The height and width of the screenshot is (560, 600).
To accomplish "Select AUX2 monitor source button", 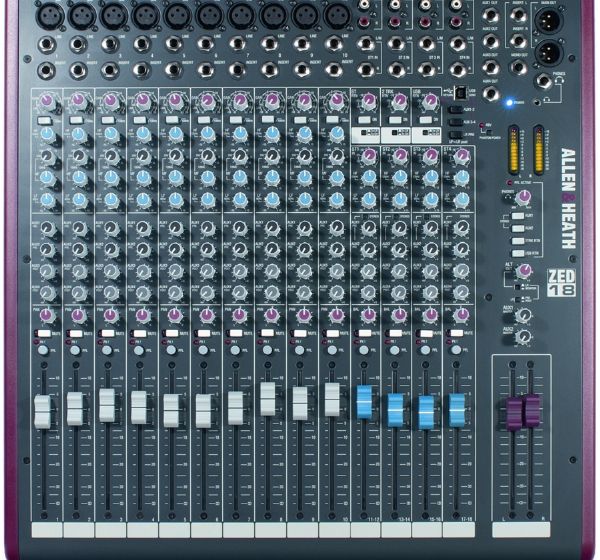I will pyautogui.click(x=518, y=229).
